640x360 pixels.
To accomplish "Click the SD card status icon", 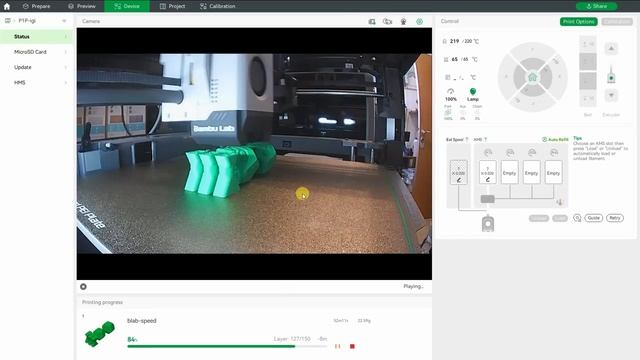I will click(x=372, y=21).
